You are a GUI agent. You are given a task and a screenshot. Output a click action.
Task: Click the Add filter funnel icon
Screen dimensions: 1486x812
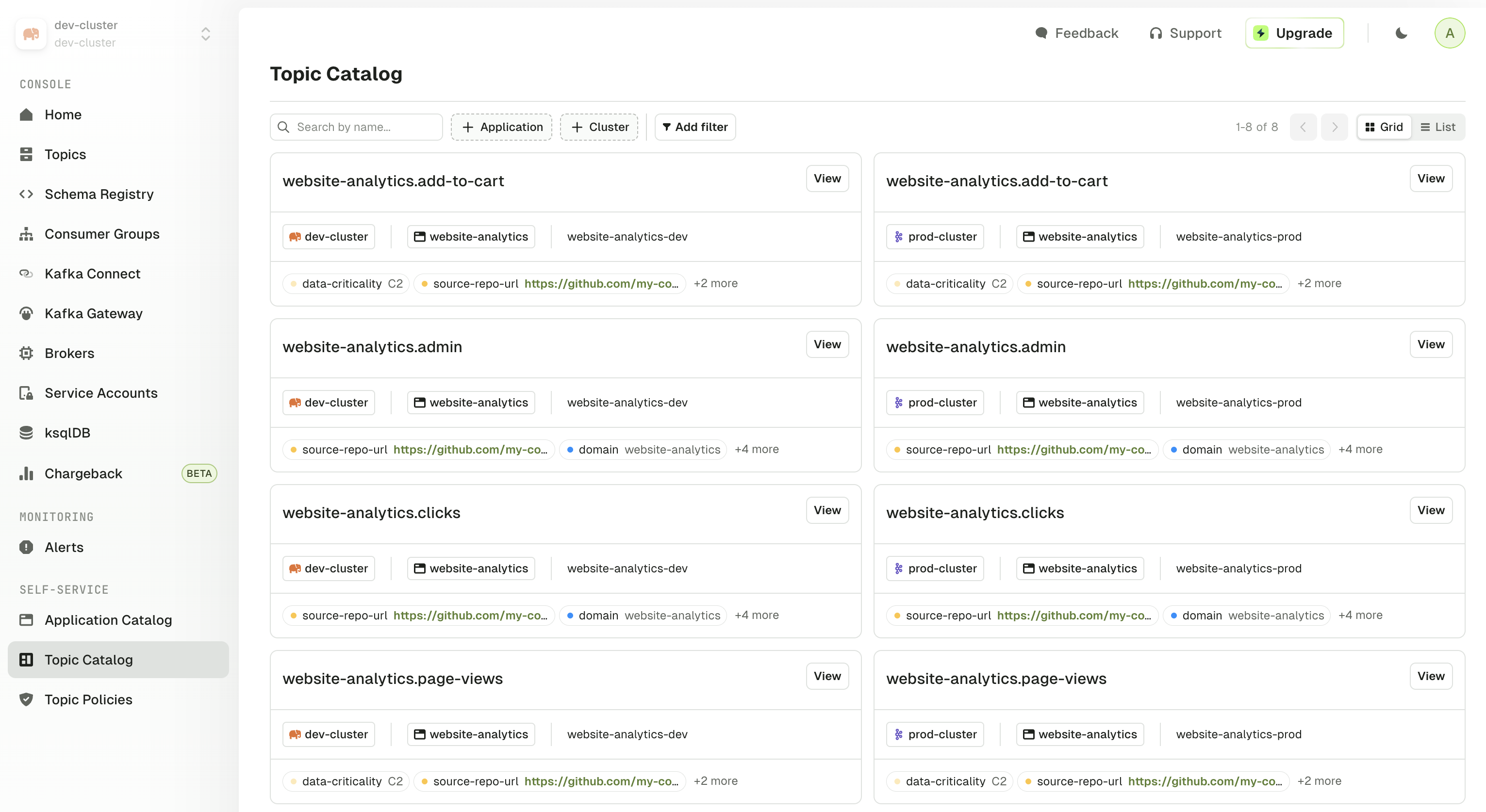coord(667,127)
